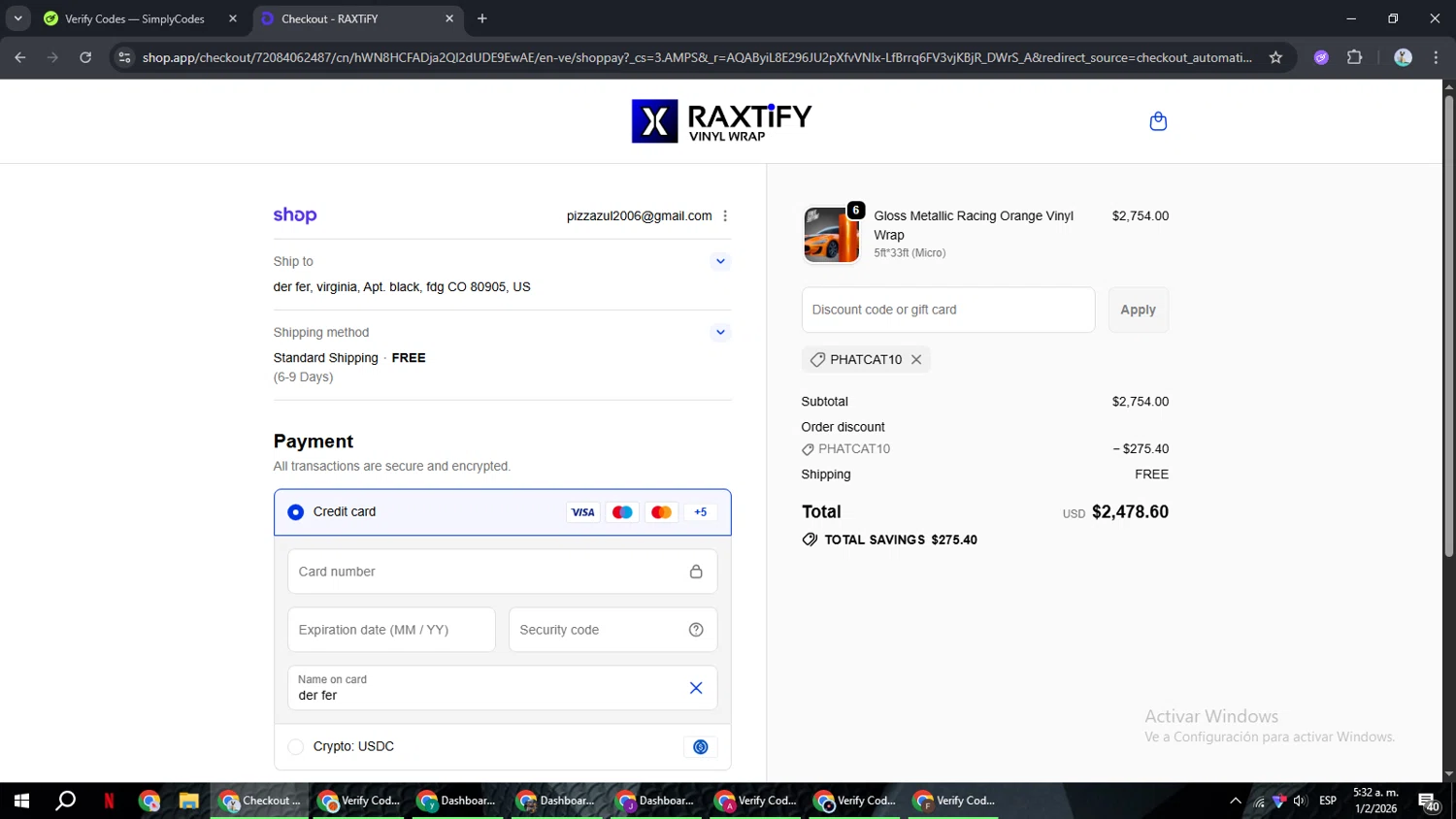This screenshot has width=1456, height=819.
Task: Click the Shop Pay logo
Action: coord(295,215)
